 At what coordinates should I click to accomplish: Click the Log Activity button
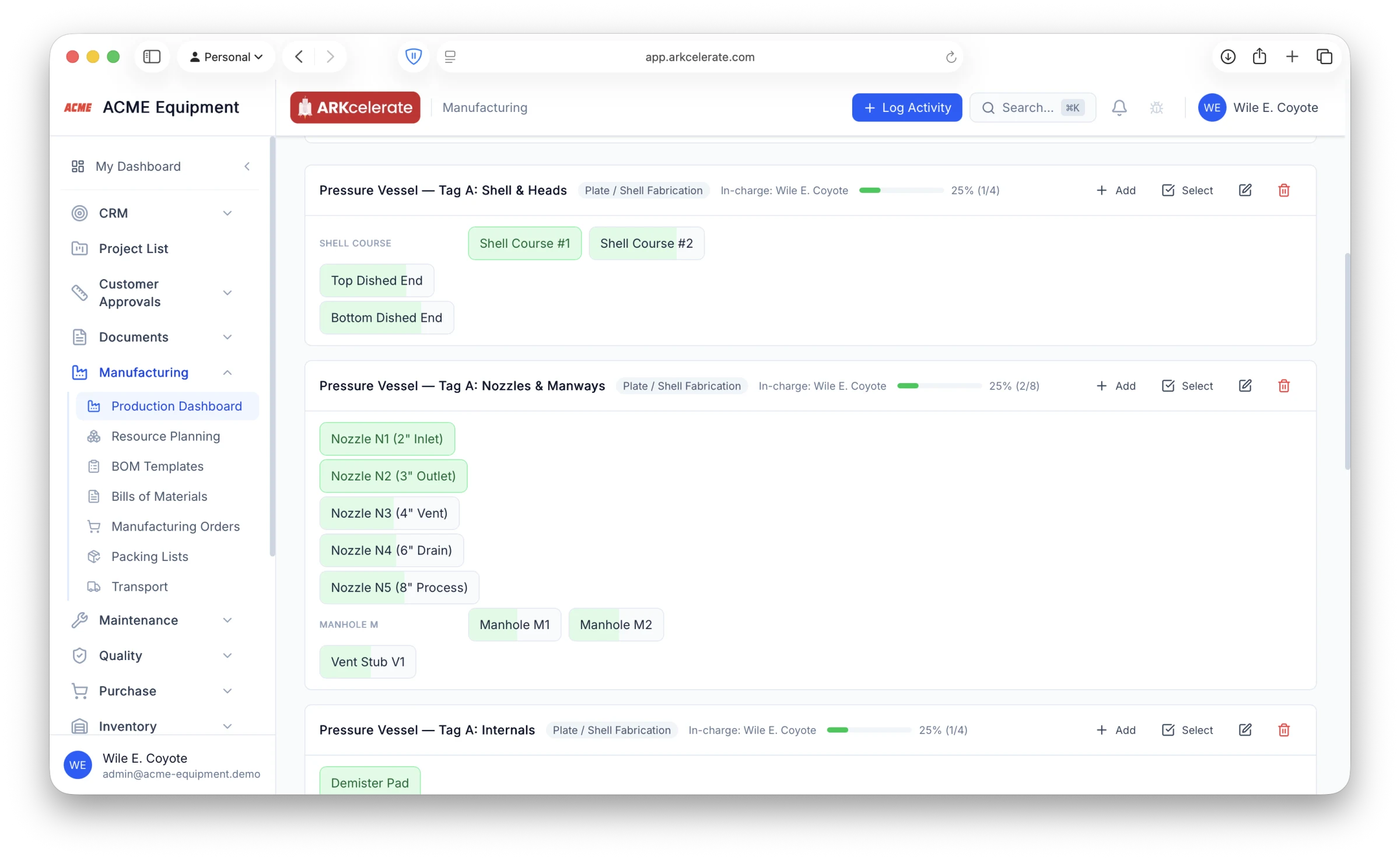(x=907, y=107)
